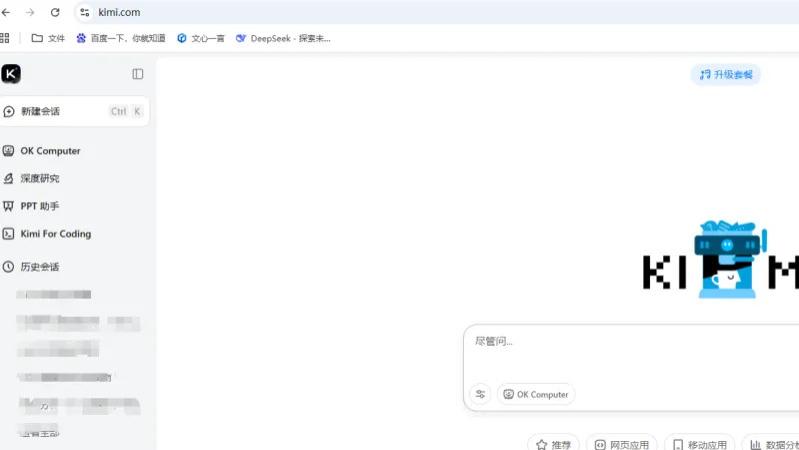
Task: Reload the kimi.com page
Action: pos(55,12)
